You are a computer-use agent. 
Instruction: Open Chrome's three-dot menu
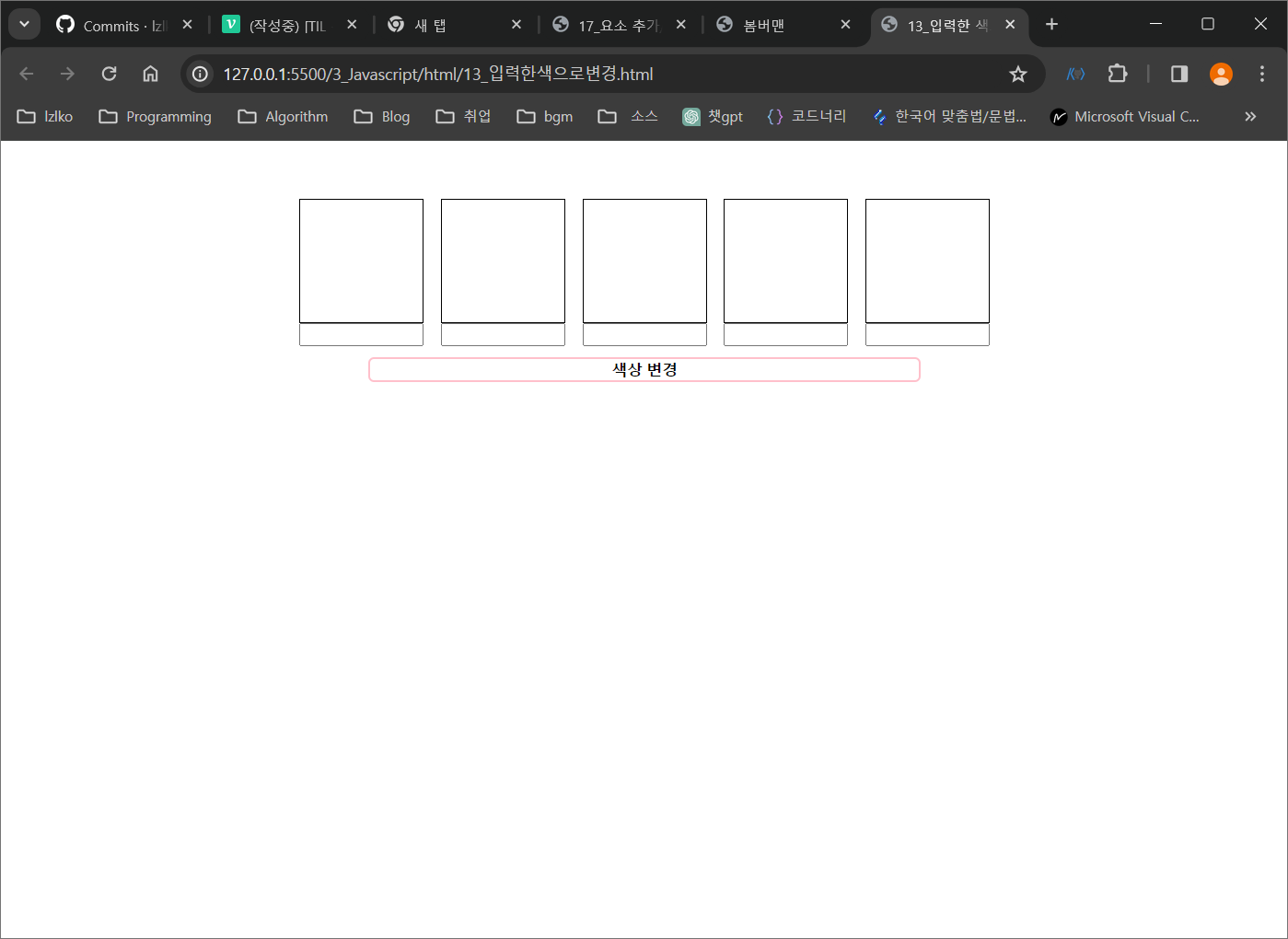coord(1262,74)
